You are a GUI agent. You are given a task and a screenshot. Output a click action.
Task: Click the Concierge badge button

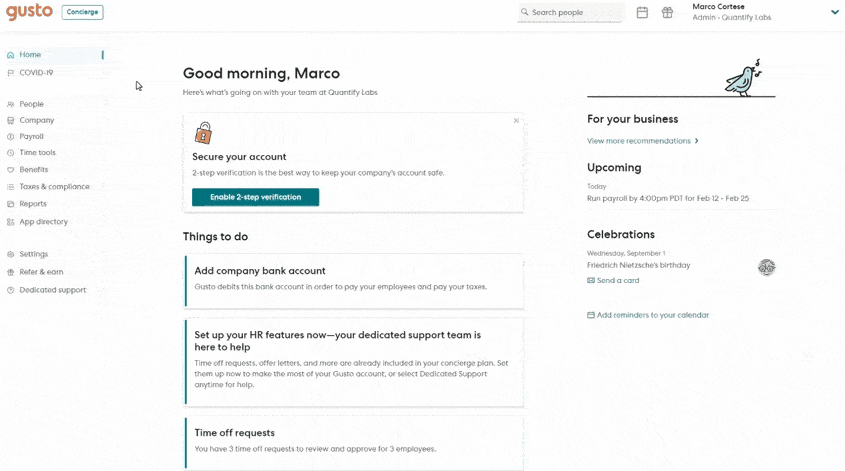coord(82,12)
